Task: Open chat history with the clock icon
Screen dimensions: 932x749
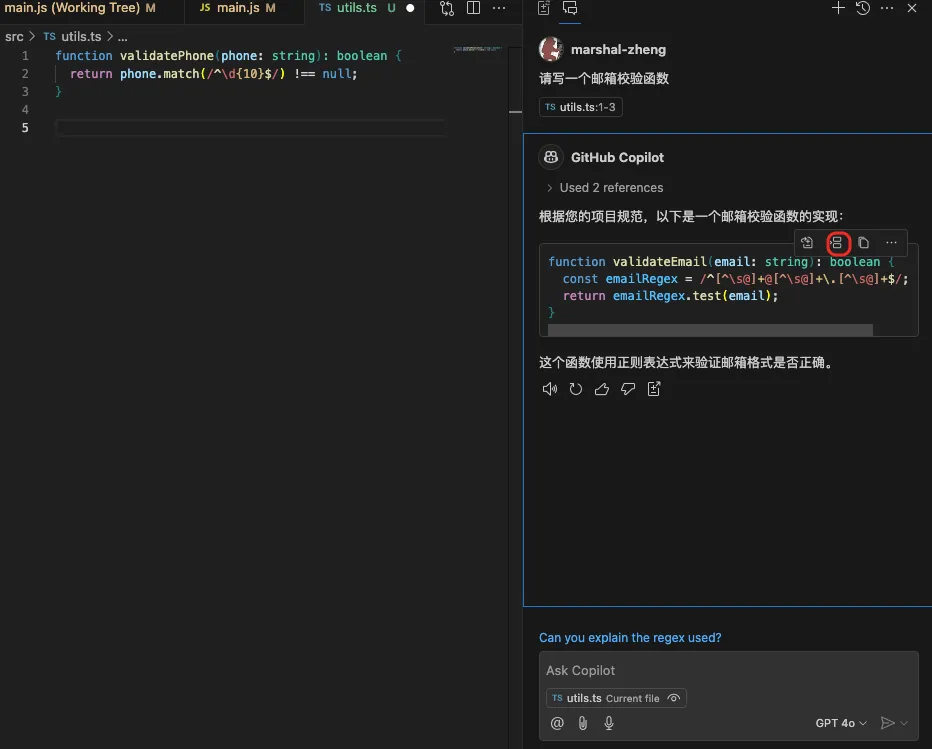Action: pos(861,8)
